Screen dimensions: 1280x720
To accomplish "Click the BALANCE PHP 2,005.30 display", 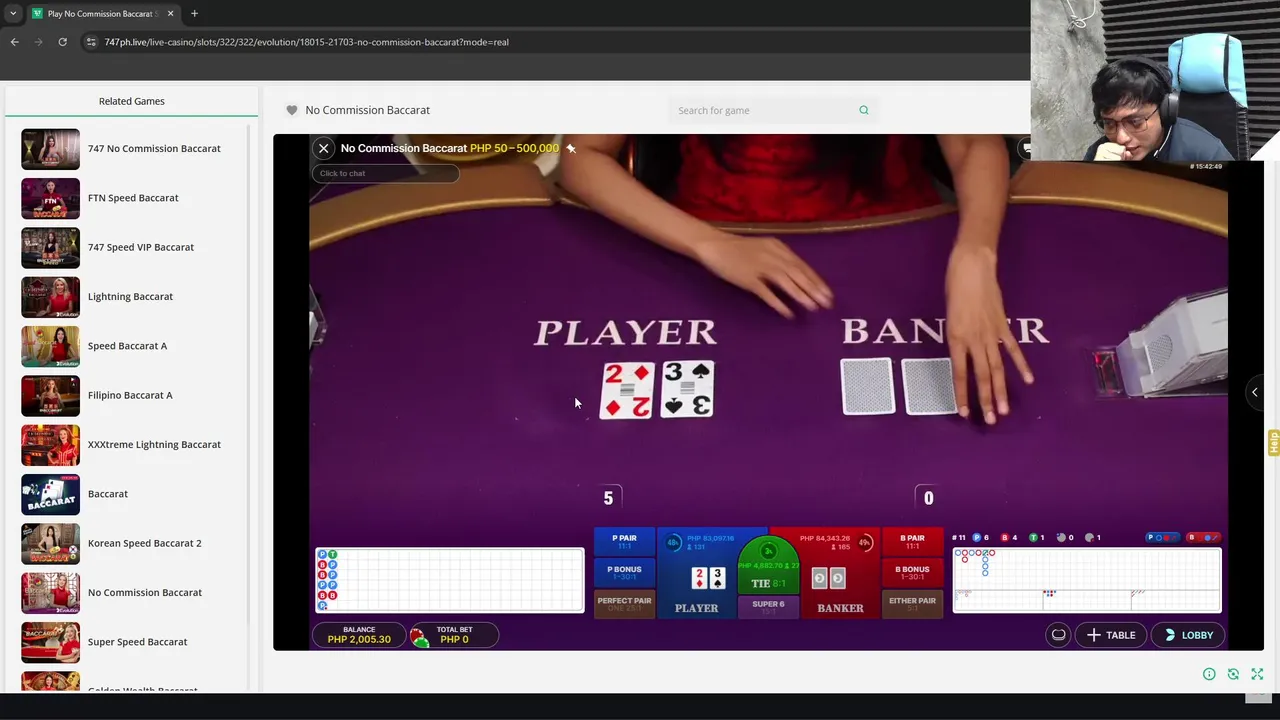I will point(359,635).
